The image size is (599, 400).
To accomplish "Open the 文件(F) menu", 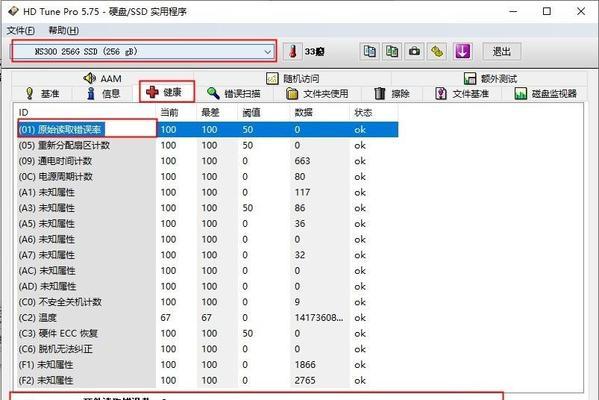I will point(21,31).
